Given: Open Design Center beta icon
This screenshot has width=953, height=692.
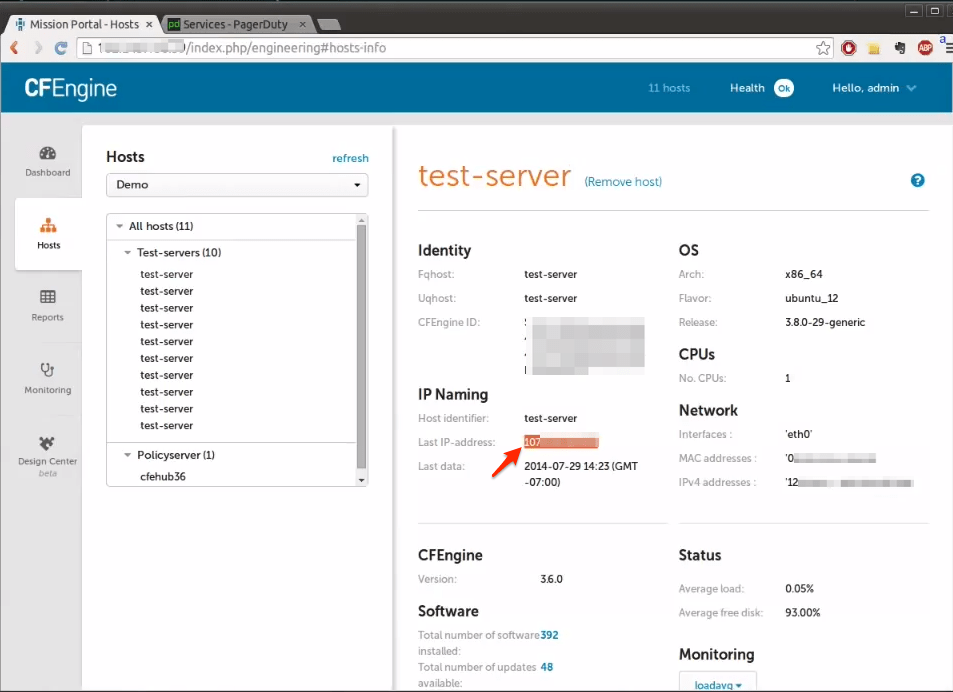Looking at the screenshot, I should (x=48, y=443).
